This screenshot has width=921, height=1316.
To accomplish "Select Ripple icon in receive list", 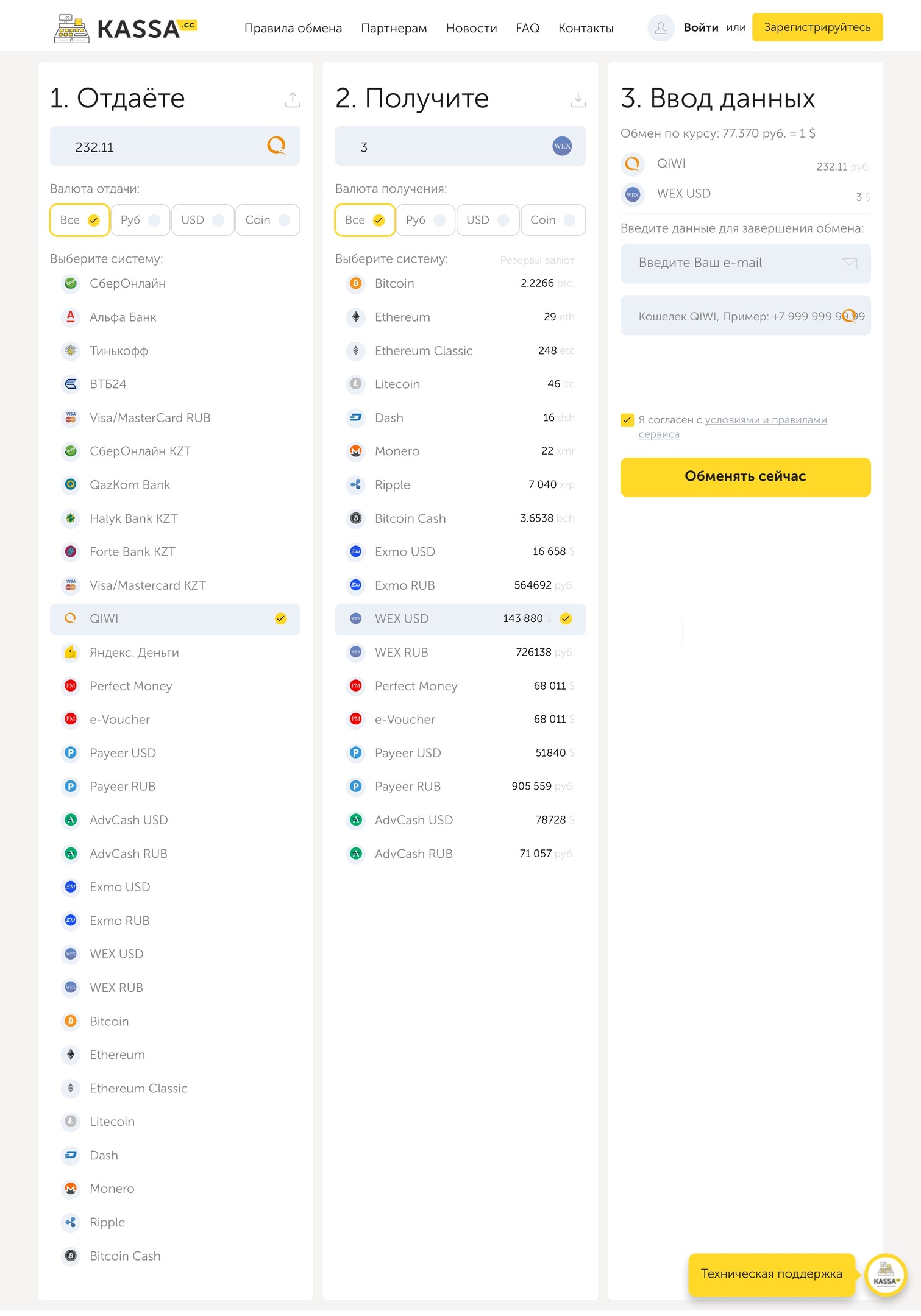I will (356, 484).
